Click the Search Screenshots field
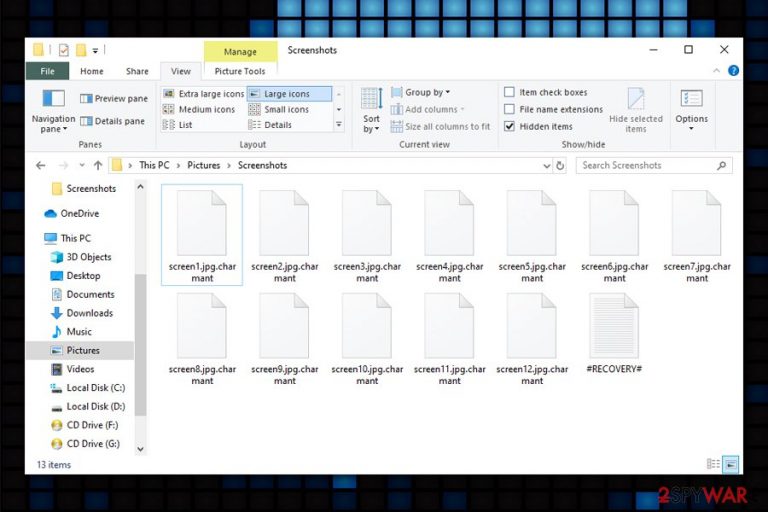 tap(654, 166)
